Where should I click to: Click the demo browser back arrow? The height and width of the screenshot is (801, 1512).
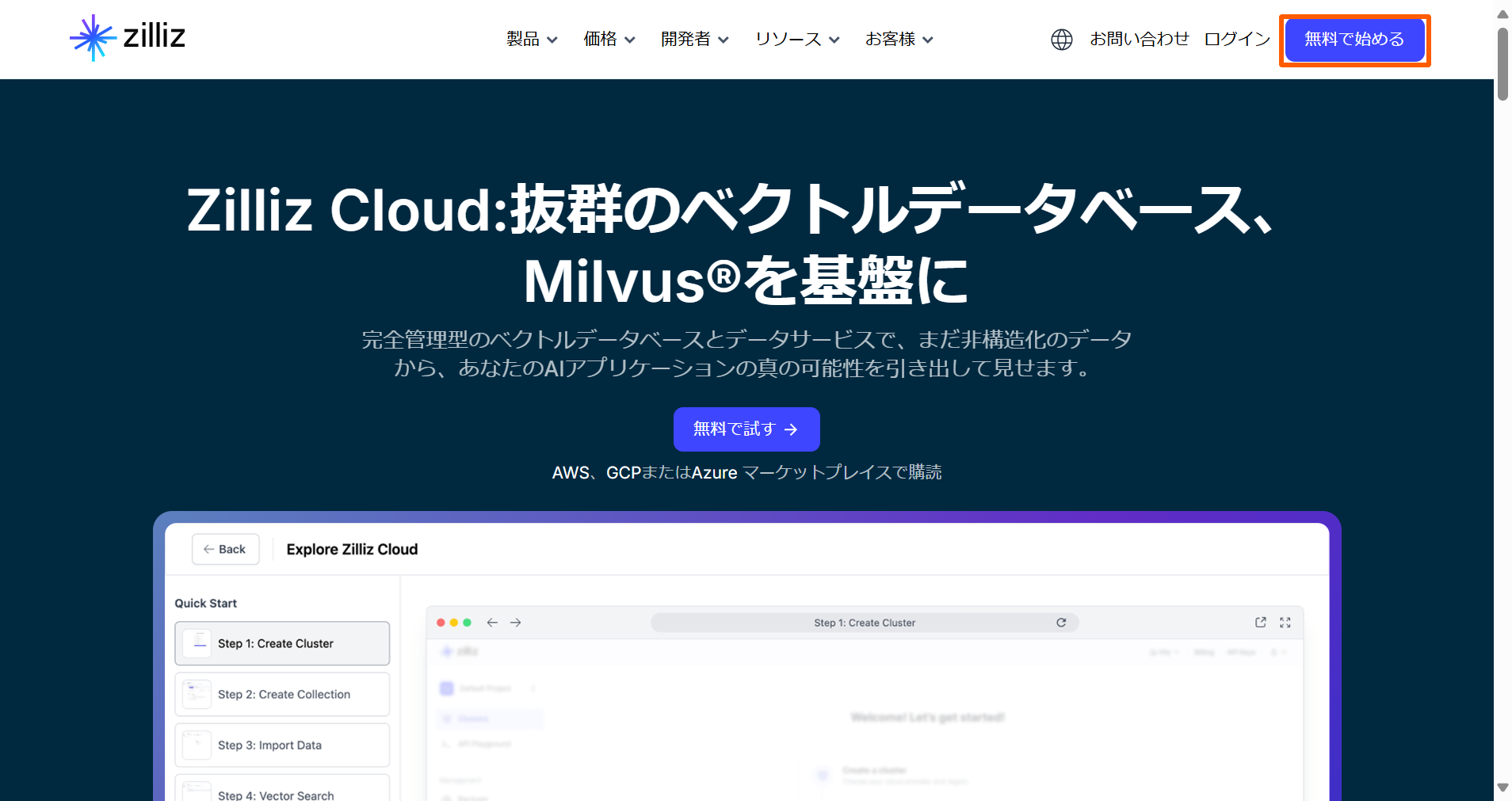492,623
